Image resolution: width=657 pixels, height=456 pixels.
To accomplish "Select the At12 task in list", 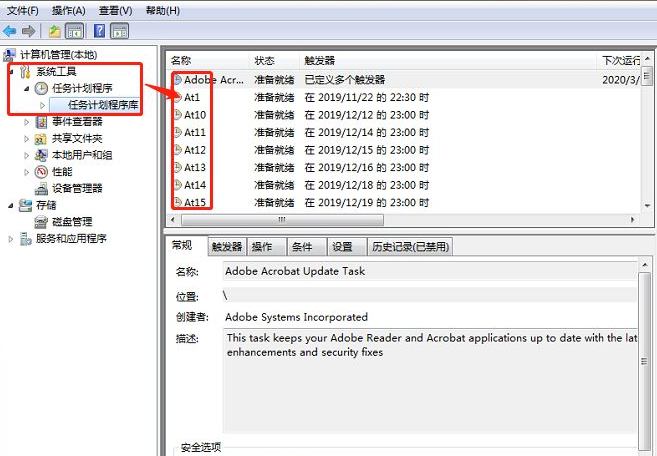I will click(195, 150).
